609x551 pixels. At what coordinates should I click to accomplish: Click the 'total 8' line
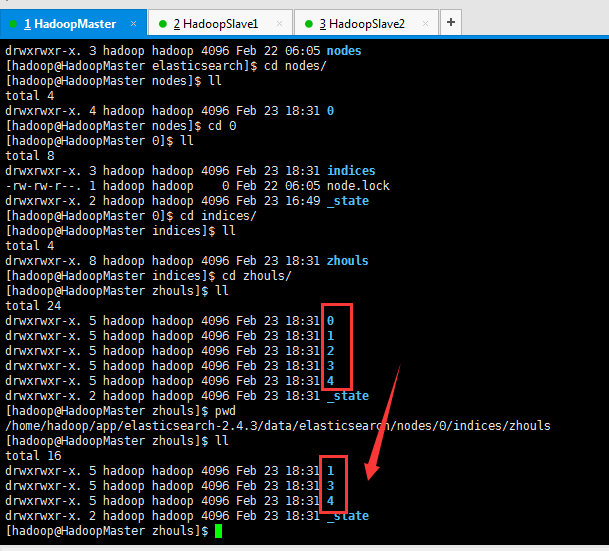30,156
